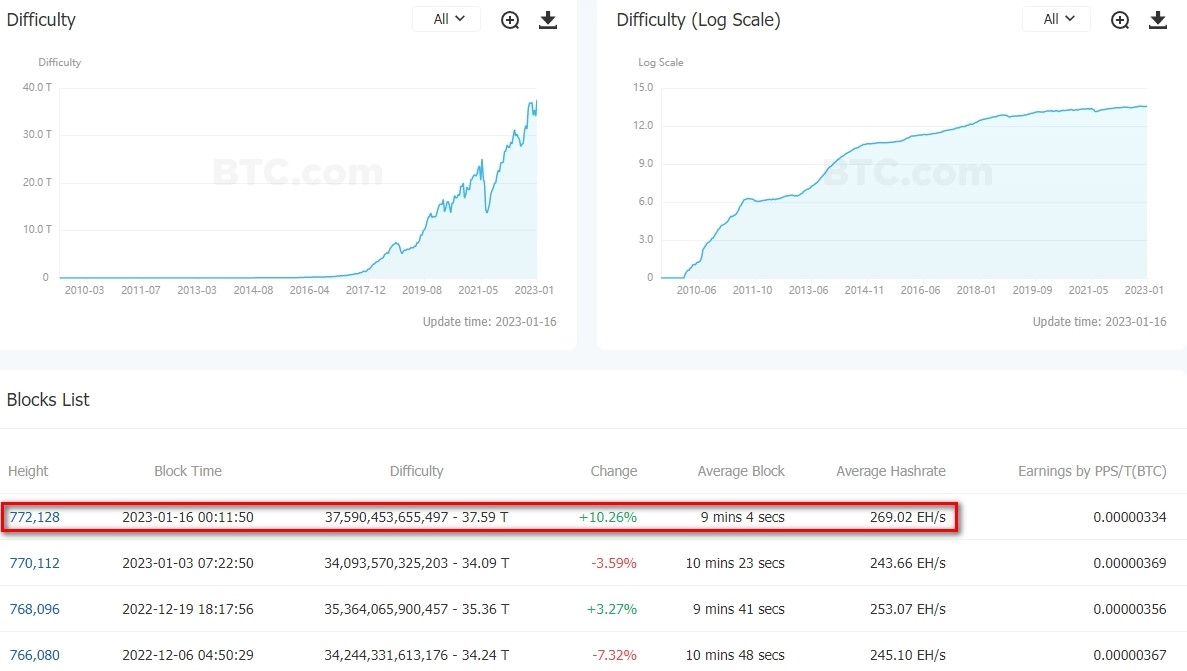Viewport: 1187px width, 671px height.
Task: Click the Average Hashrate column header
Action: point(890,471)
